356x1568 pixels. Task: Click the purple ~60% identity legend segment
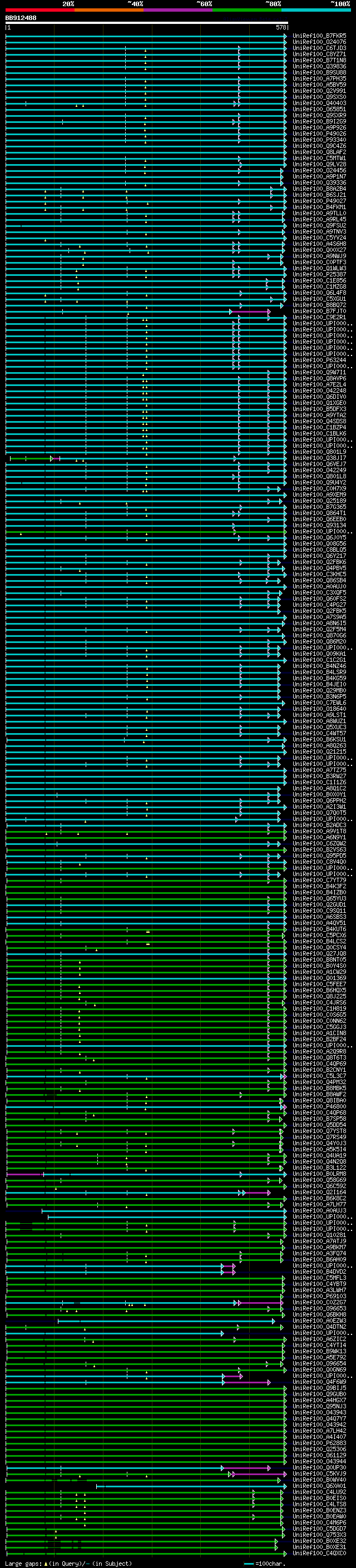click(179, 10)
